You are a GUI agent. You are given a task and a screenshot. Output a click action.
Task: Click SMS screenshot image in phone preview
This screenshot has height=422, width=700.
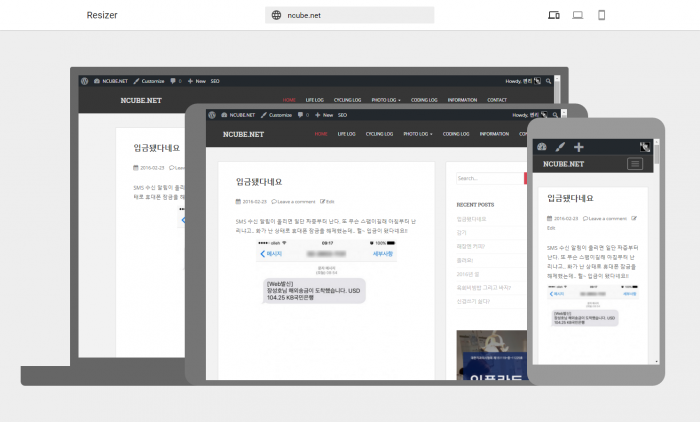point(593,306)
